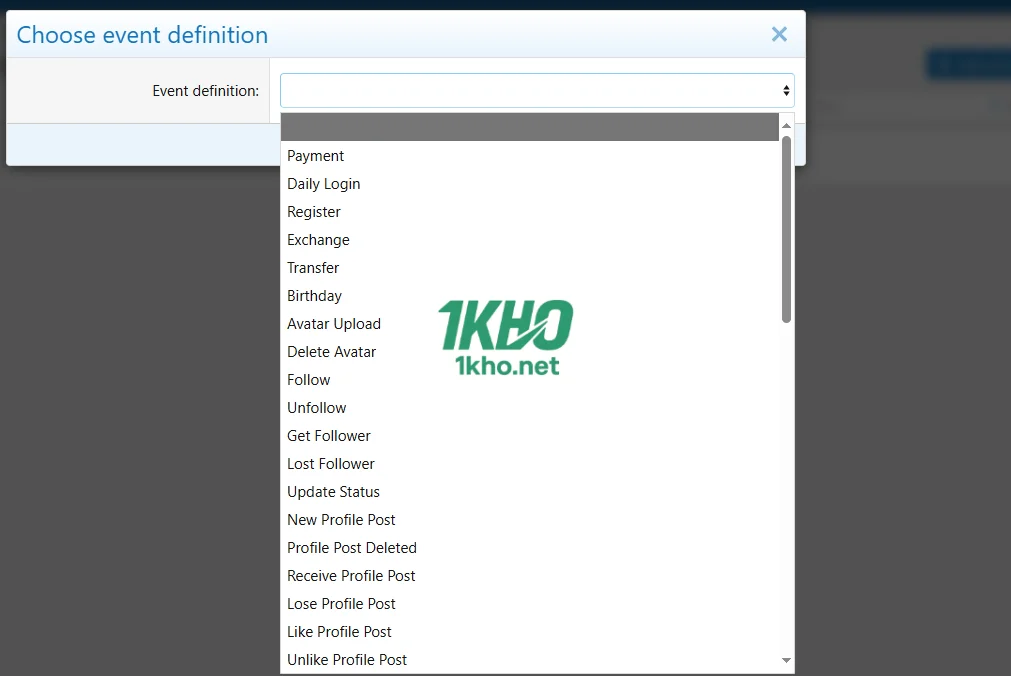Select the Update Status event
This screenshot has height=676, width=1011.
334,492
